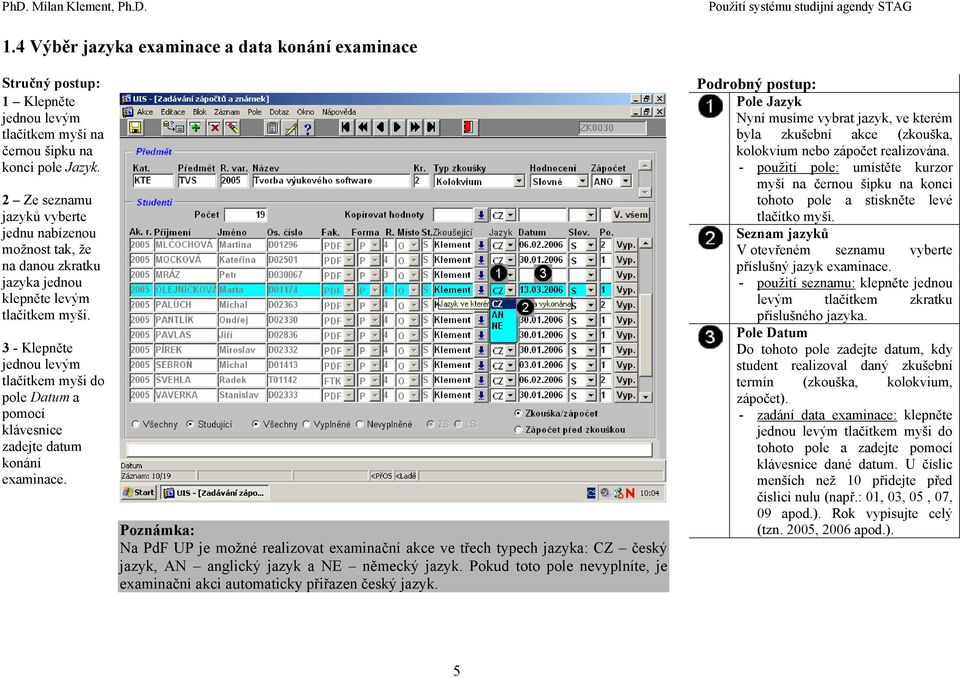Select the Zkouška/zápočet radio button
Viewport: 960px width, 678px height.
pyautogui.click(x=519, y=413)
